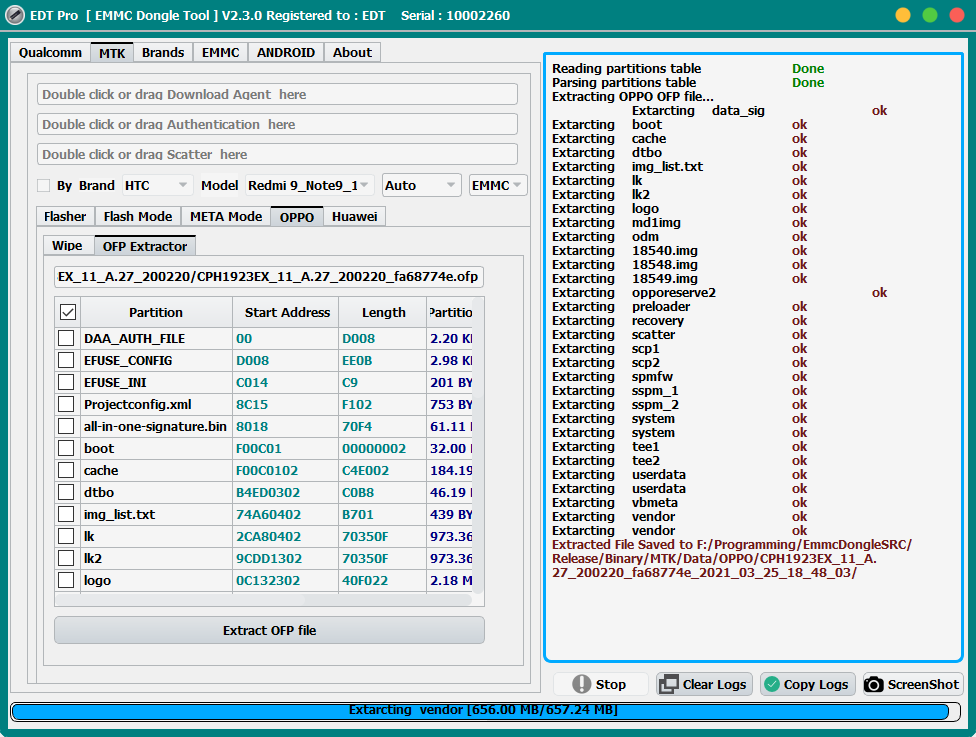
Task: Click the Clear Logs window icon
Action: coord(668,684)
